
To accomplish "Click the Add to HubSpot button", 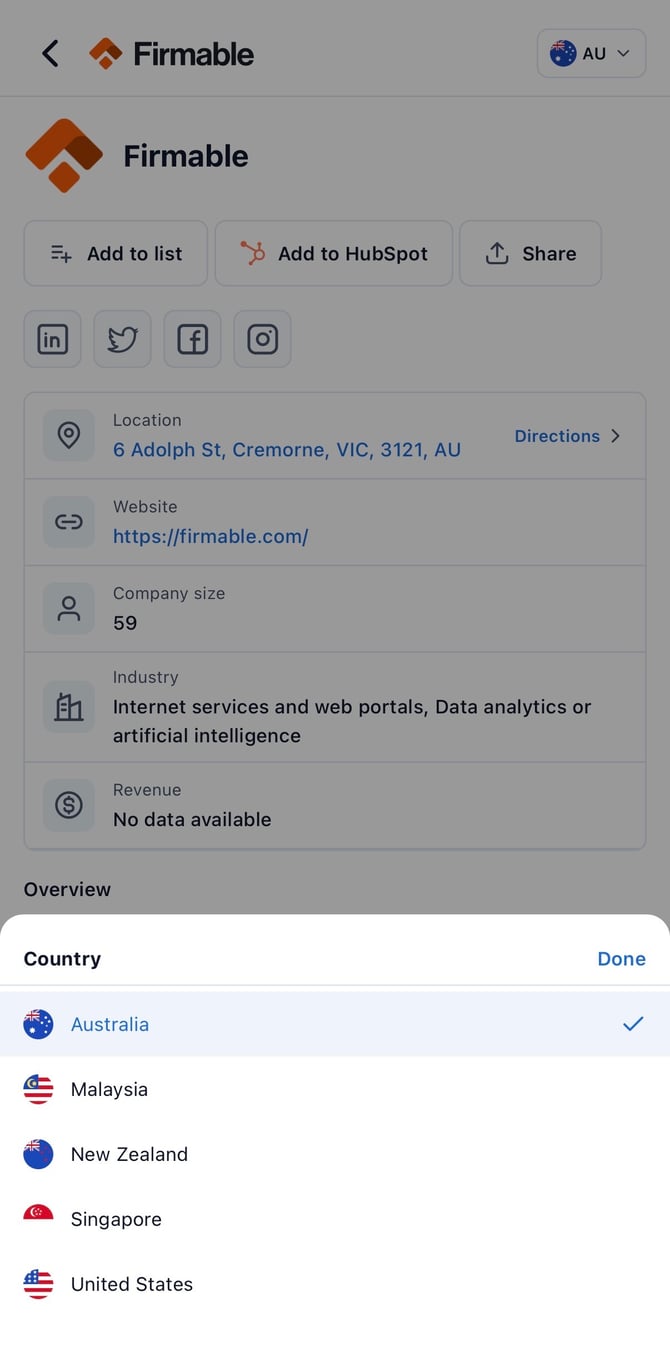I will tap(334, 253).
